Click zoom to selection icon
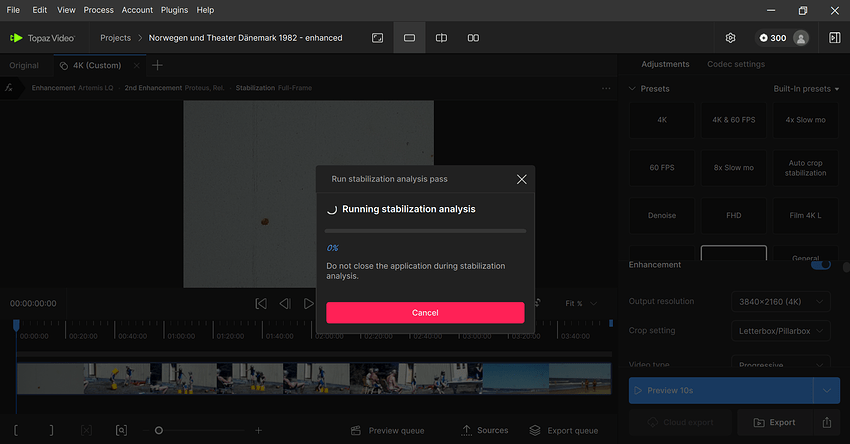 coord(121,430)
